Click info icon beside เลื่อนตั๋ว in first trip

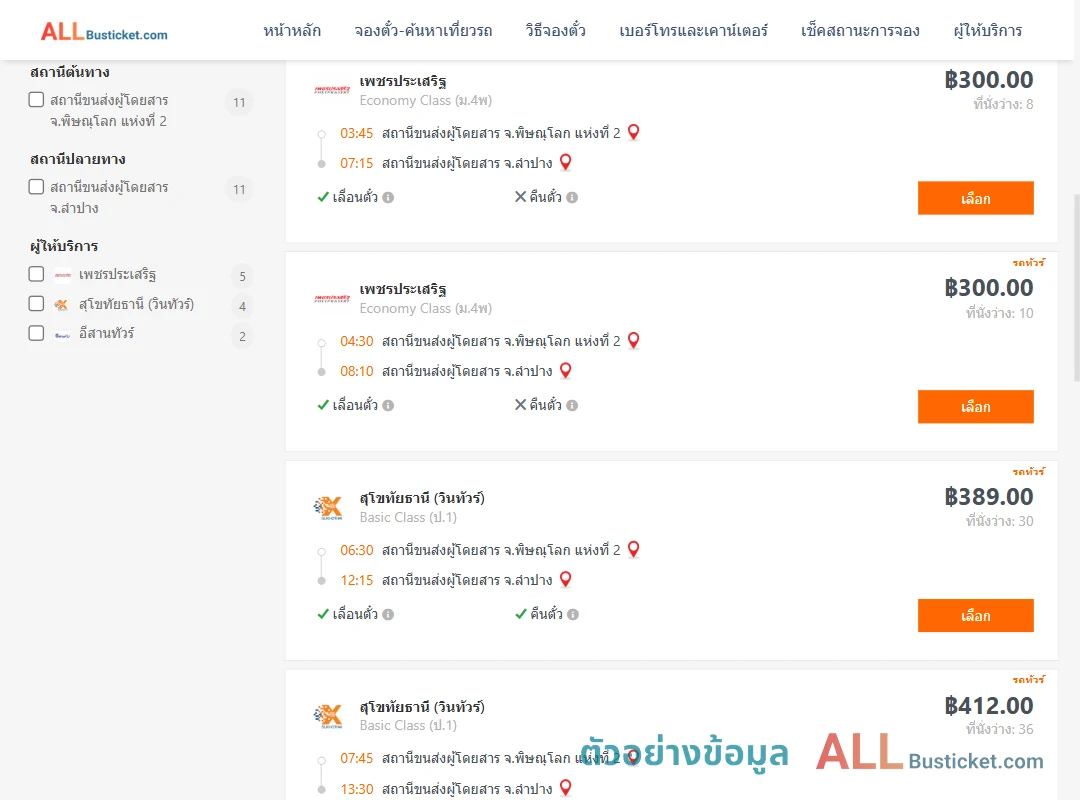coord(388,198)
